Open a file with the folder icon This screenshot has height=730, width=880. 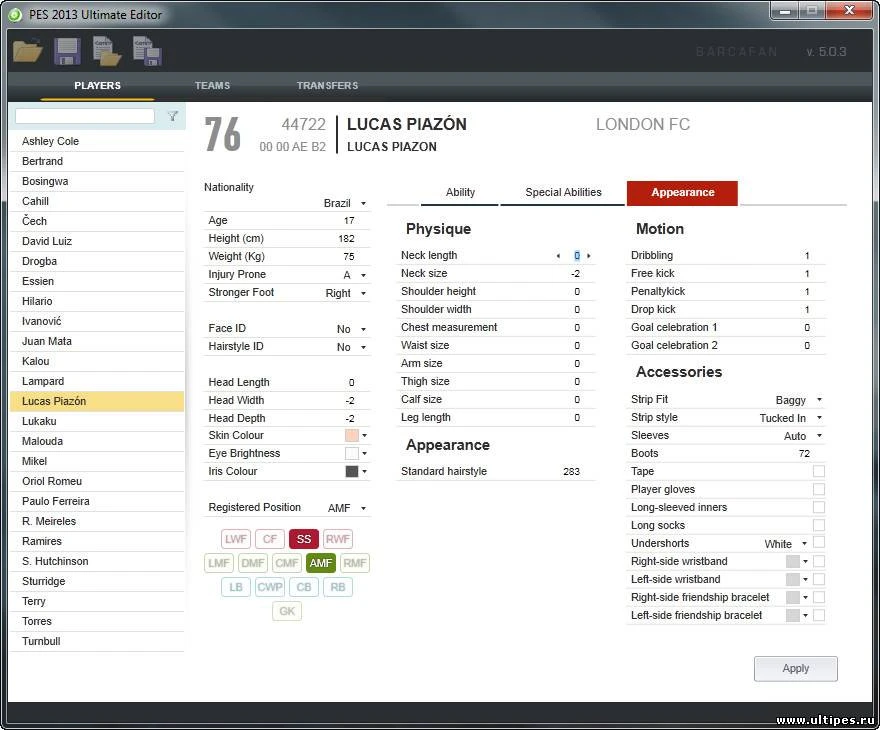[26, 49]
